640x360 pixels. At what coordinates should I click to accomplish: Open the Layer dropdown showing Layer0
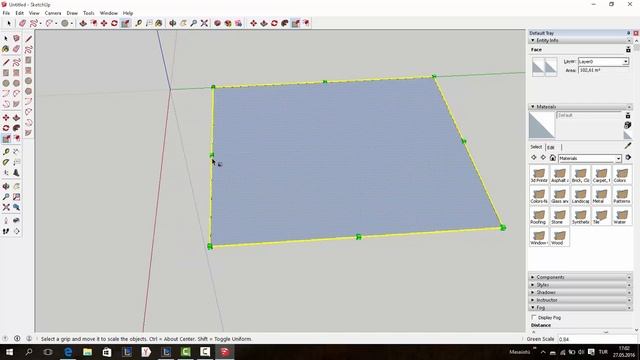(603, 62)
